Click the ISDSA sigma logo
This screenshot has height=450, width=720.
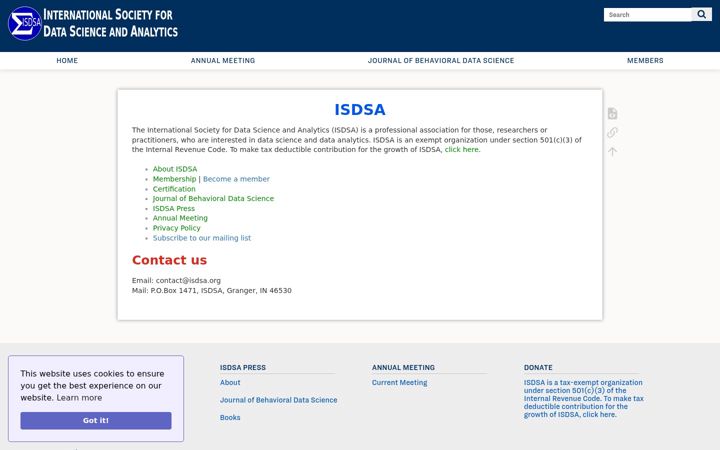point(25,23)
